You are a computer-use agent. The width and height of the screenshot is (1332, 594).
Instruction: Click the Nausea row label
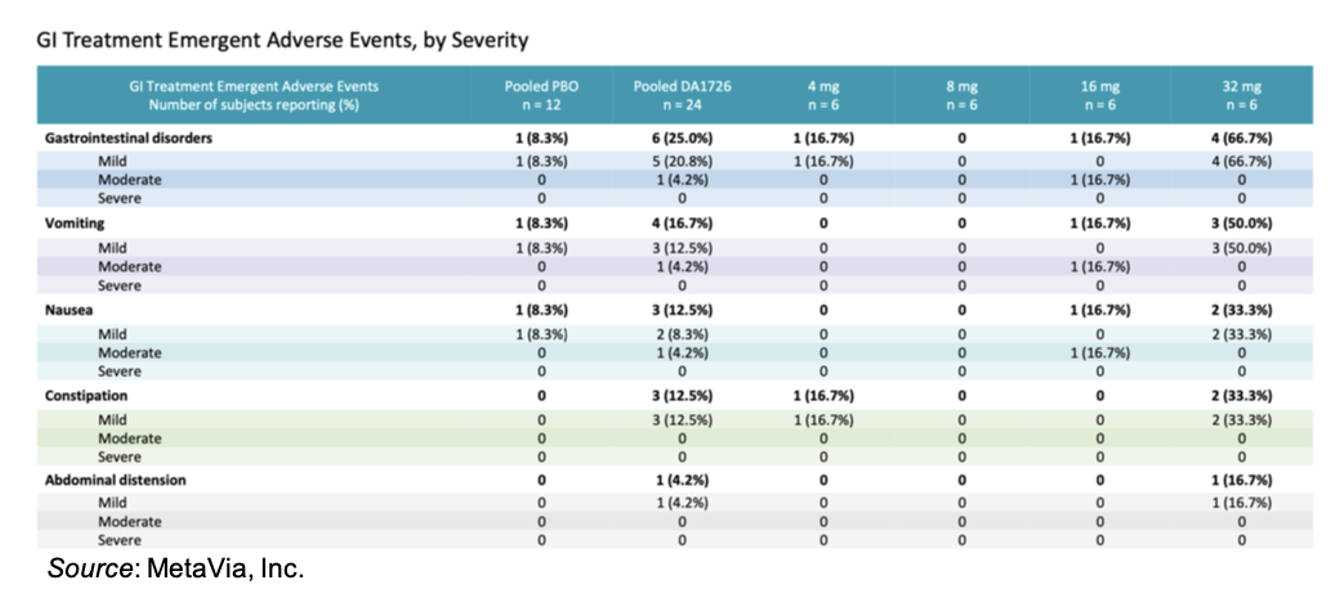(68, 310)
